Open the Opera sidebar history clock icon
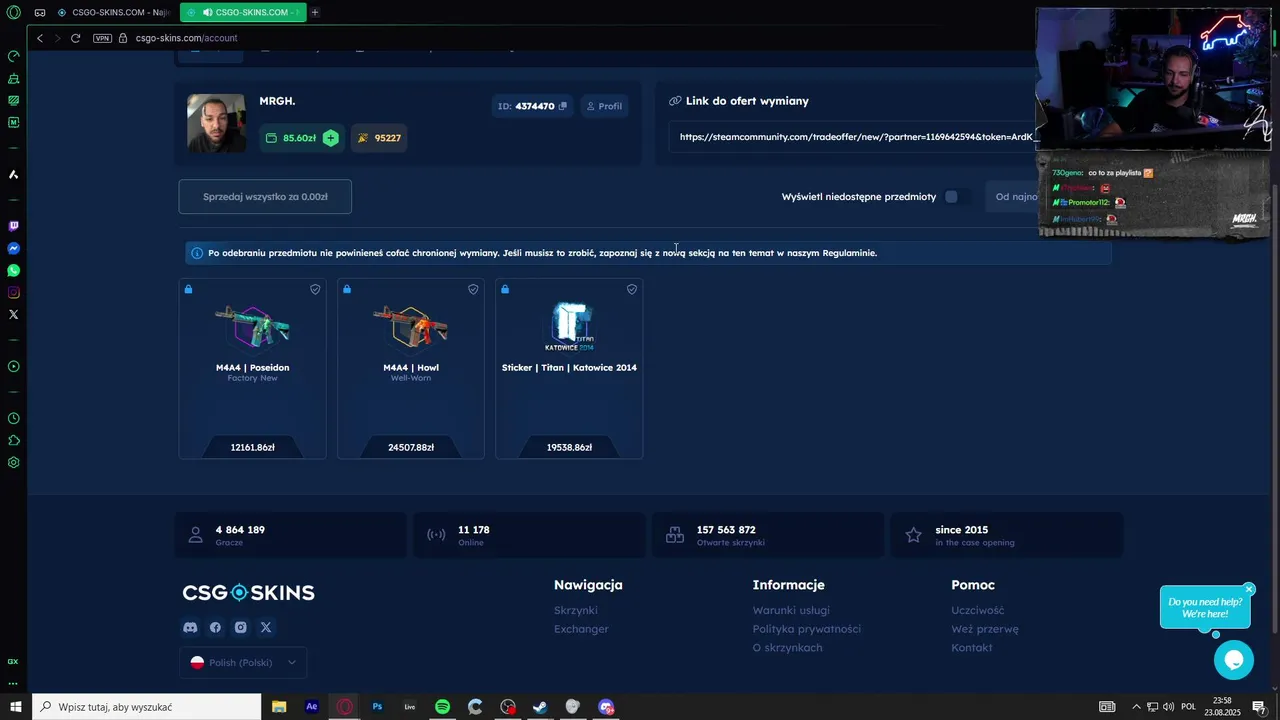The image size is (1280, 720). (13, 419)
